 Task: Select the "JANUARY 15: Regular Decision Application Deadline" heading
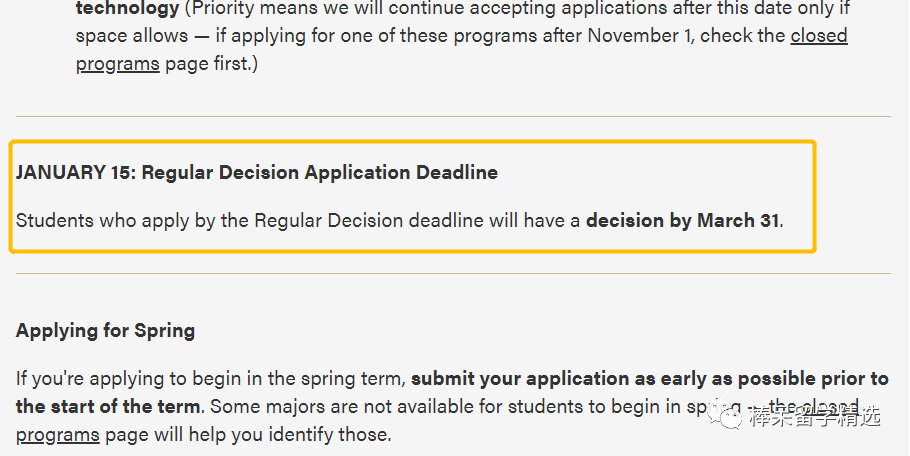[257, 172]
